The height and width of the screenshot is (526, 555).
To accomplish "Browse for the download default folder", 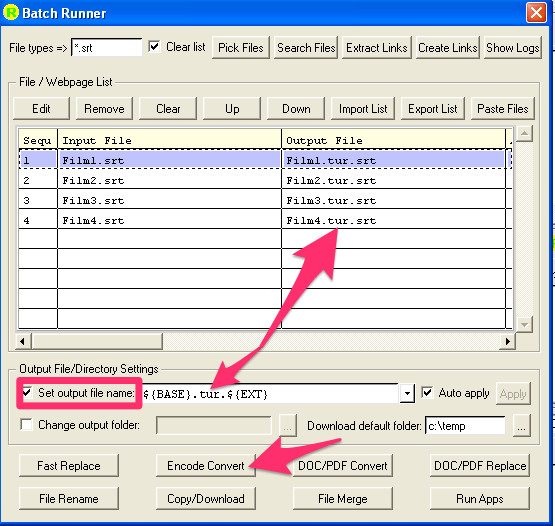I will coord(521,425).
